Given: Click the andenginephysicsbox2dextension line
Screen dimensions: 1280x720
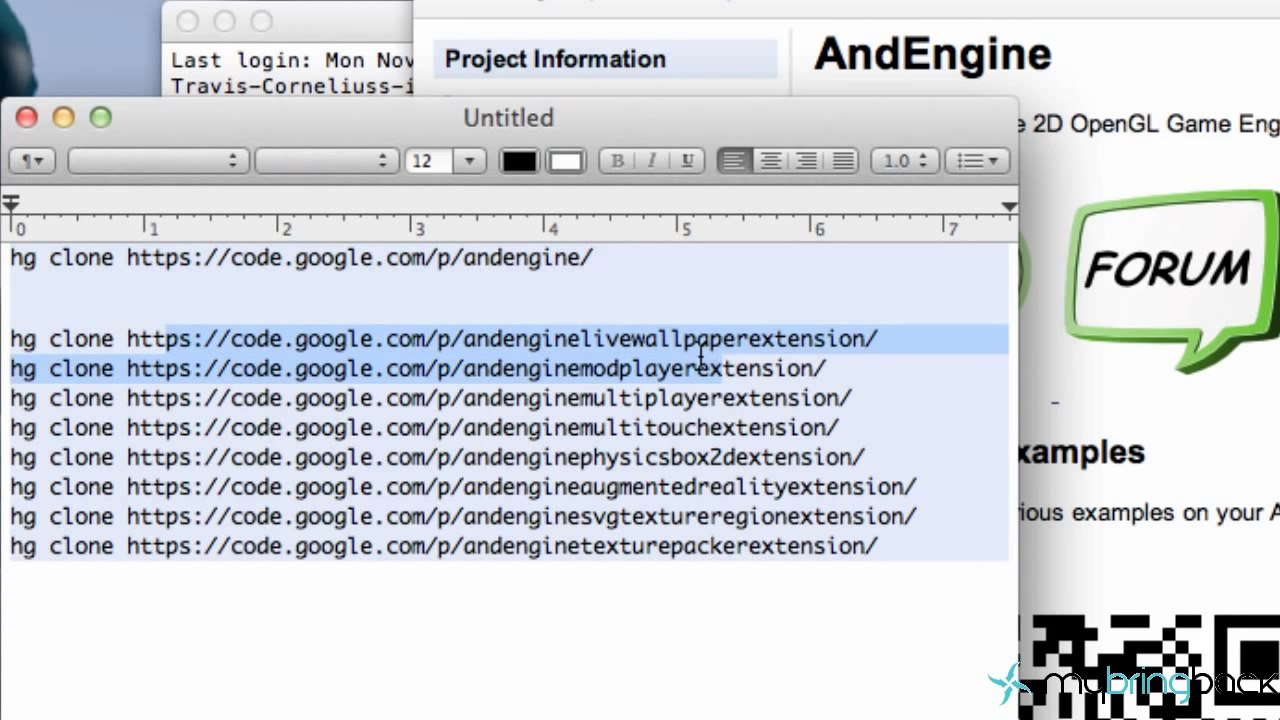Looking at the screenshot, I should click(x=438, y=457).
